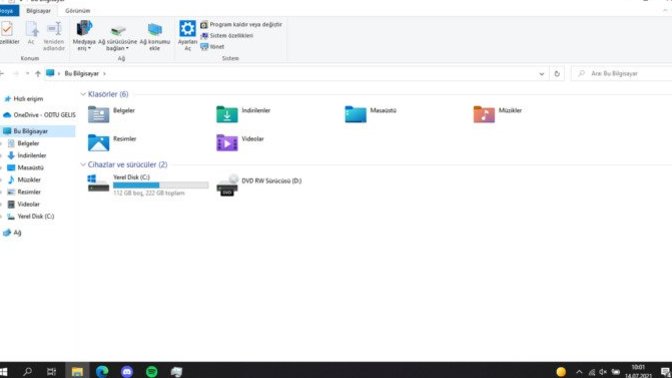Select the Müzikler folder icon

(484, 114)
